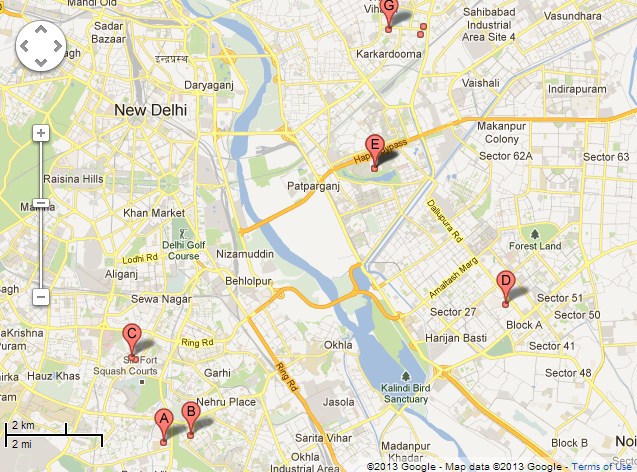Click the Forest Land park icon
This screenshot has height=472, width=637.
point(535,234)
